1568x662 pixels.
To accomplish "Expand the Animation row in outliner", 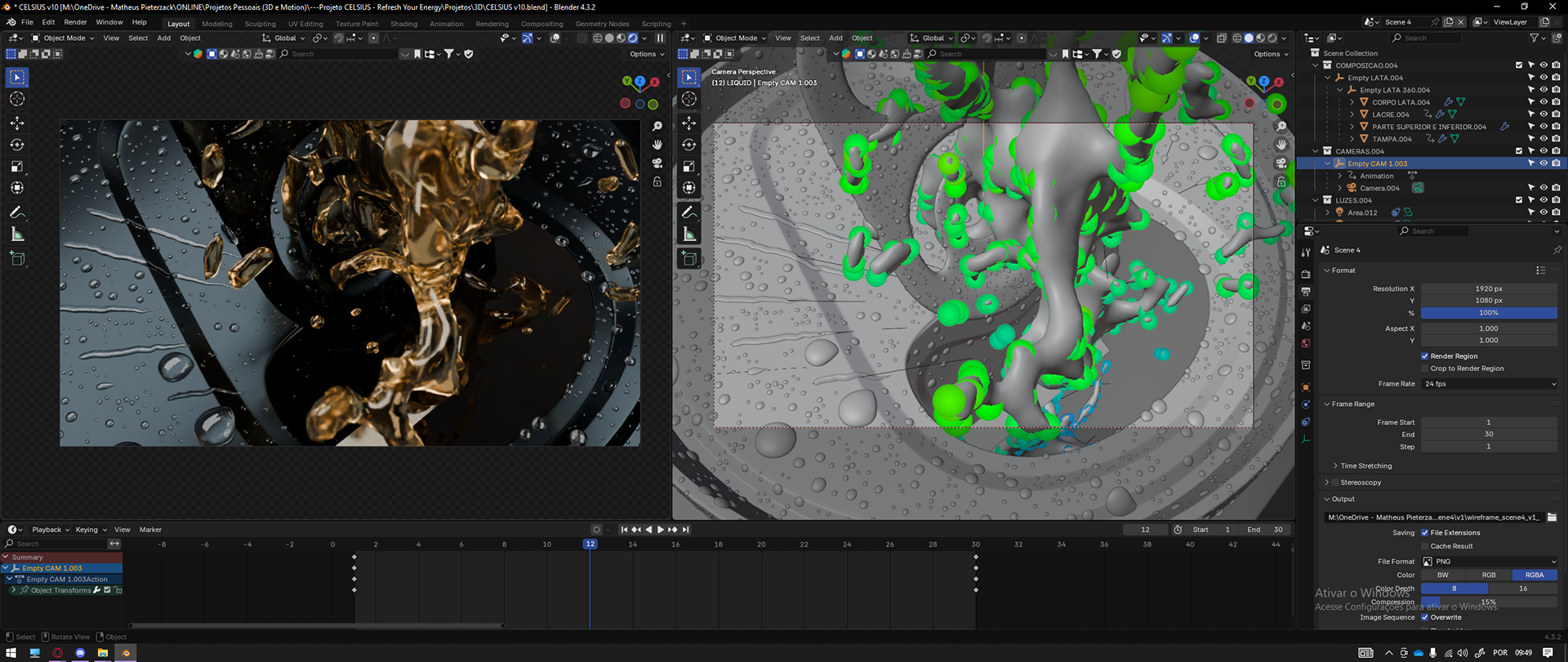I will pyautogui.click(x=1340, y=176).
